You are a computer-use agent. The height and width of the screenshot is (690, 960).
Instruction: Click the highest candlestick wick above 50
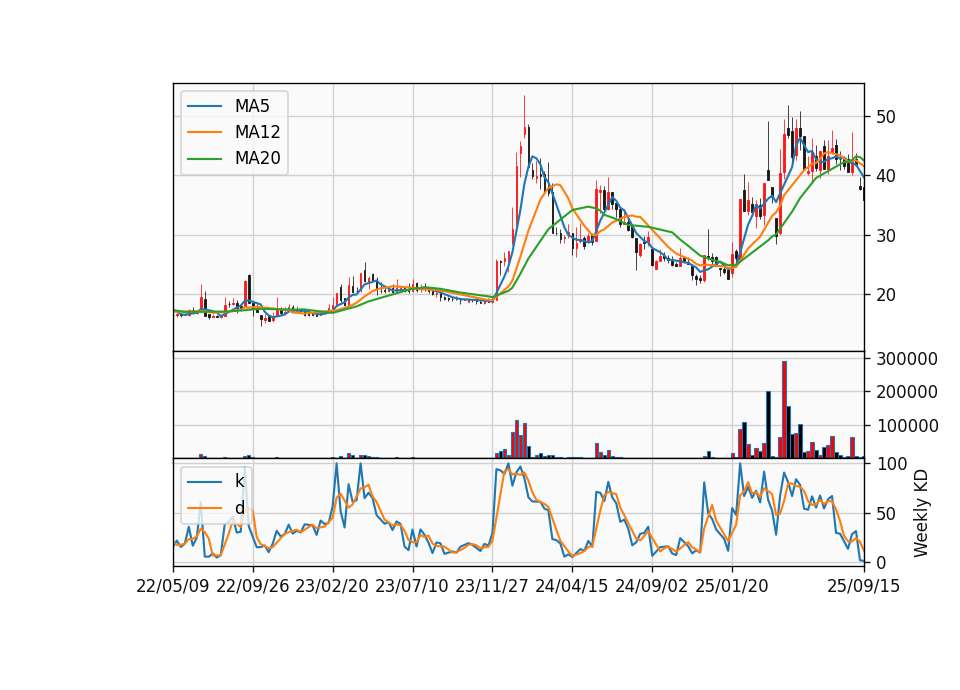click(524, 110)
